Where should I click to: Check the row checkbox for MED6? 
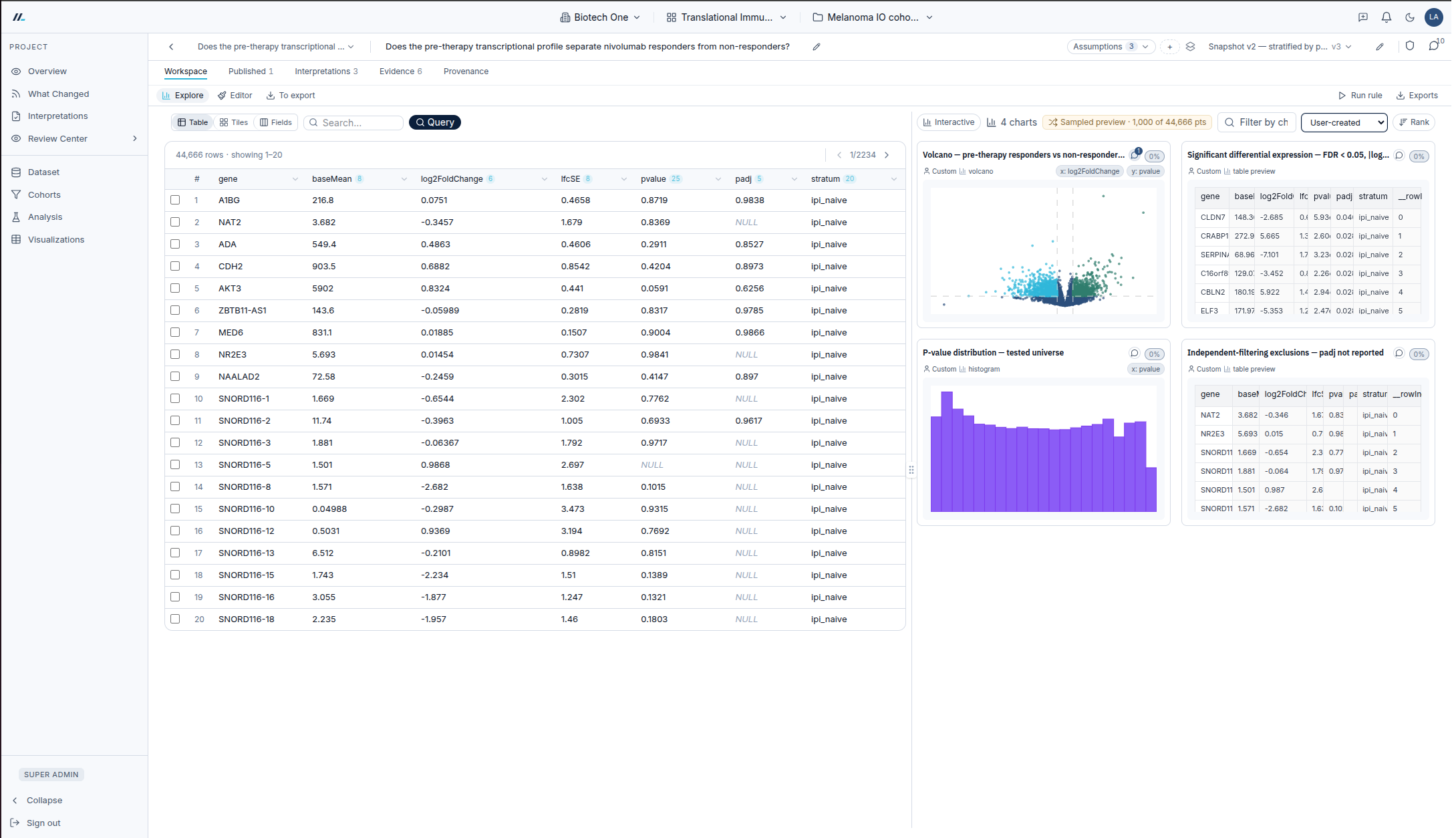coord(175,332)
